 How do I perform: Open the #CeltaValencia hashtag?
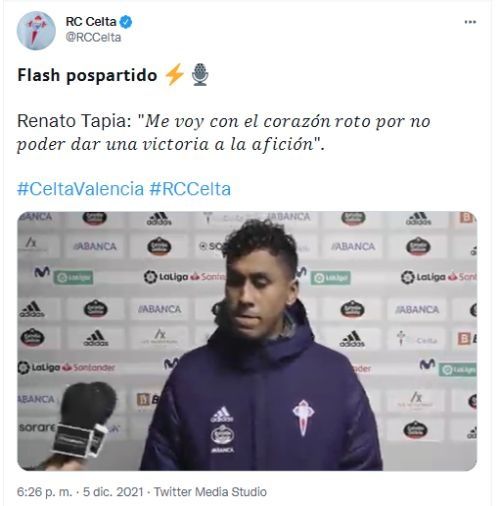tap(80, 189)
